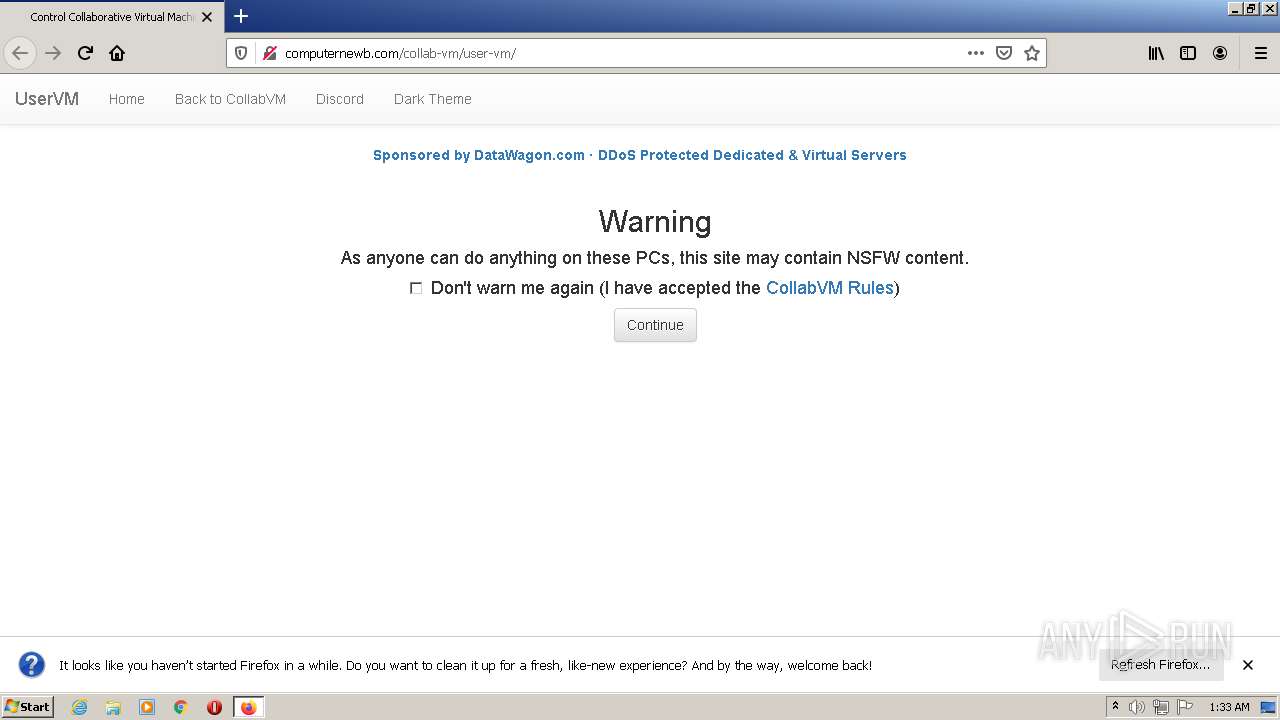Viewport: 1280px width, 720px height.
Task: Go forward with the forward arrow
Action: pos(53,53)
